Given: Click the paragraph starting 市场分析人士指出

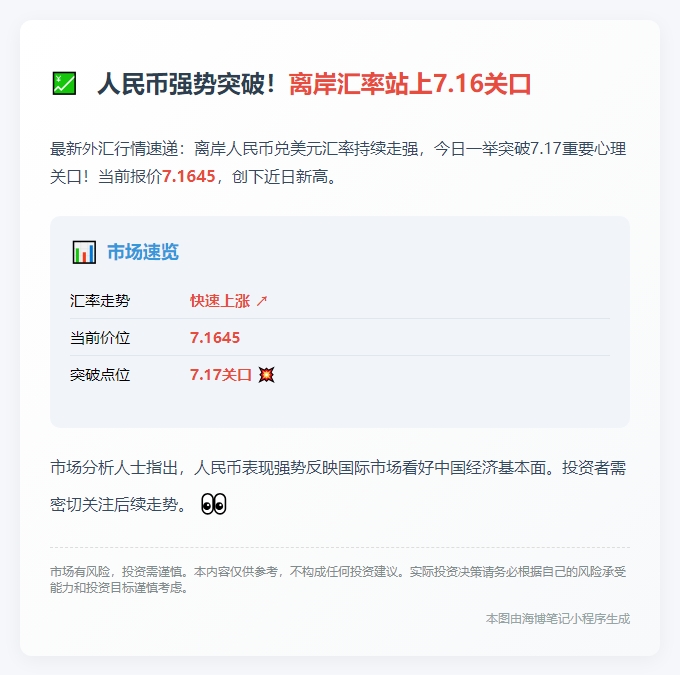Looking at the screenshot, I should (338, 486).
